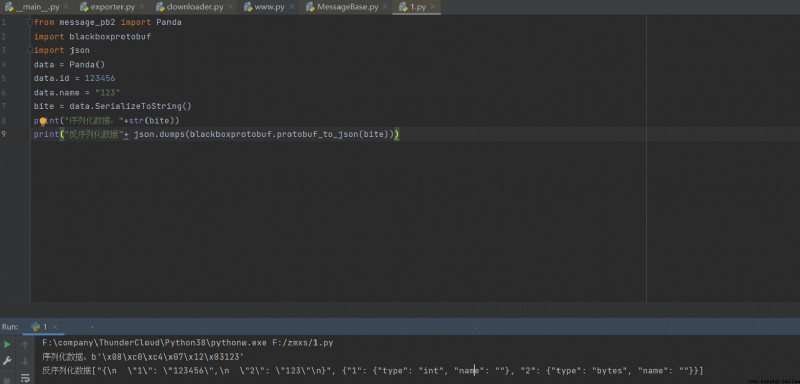Open the downloader.py editor tab
The width and height of the screenshot is (800, 384).
click(195, 7)
